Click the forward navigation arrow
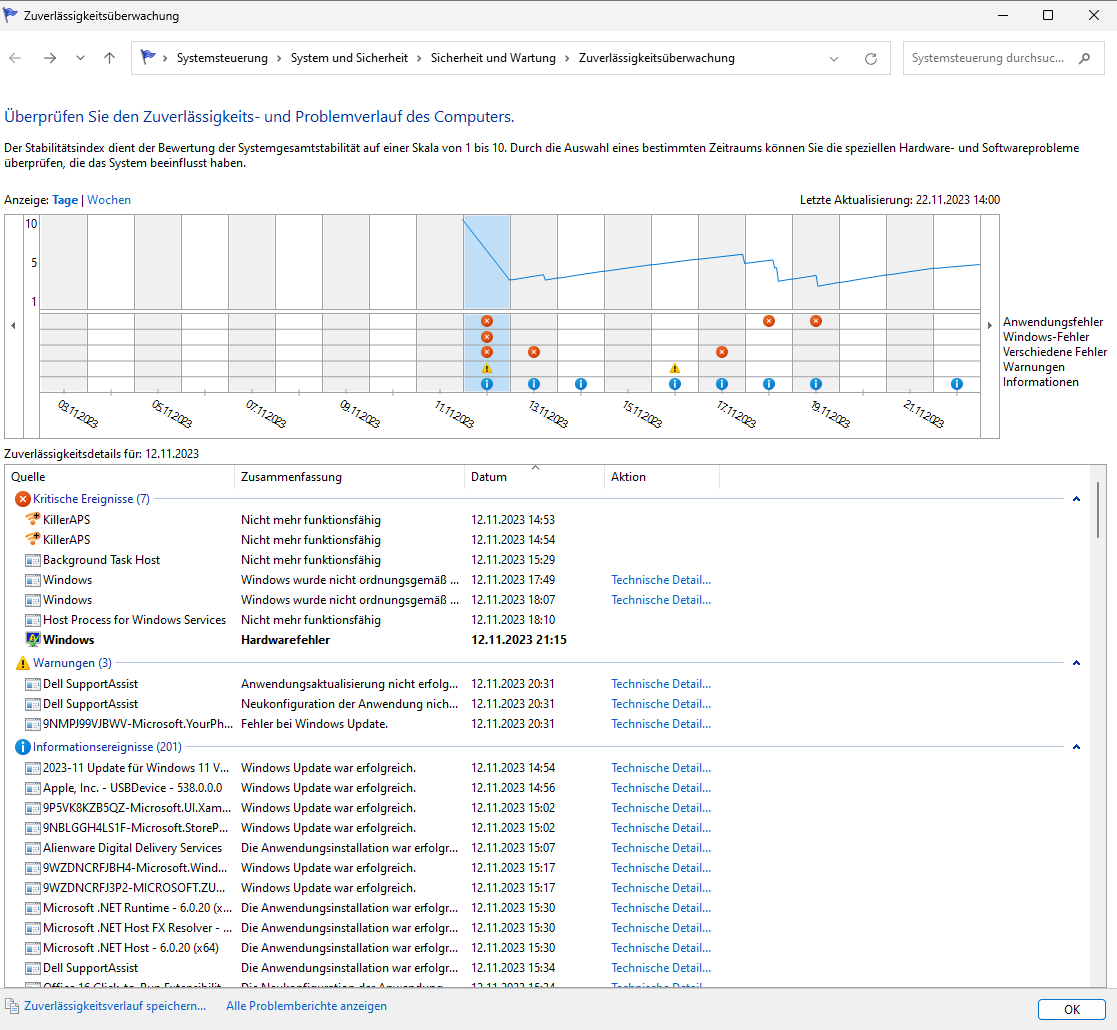1117x1030 pixels. 50,58
